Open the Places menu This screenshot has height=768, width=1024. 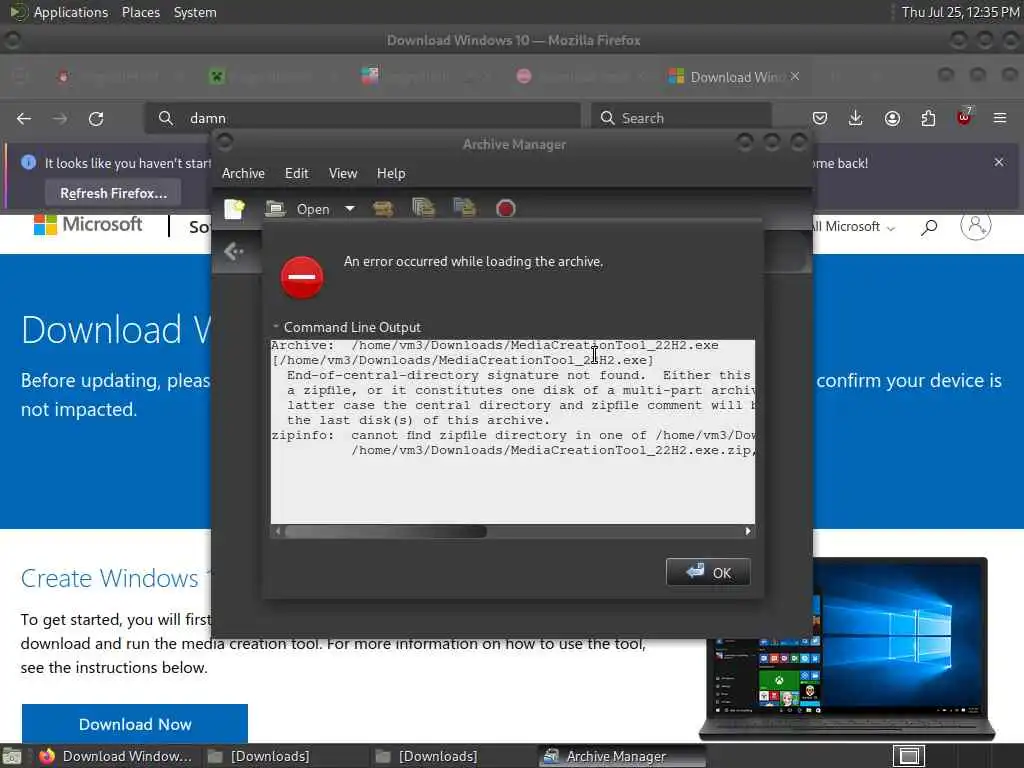coord(140,12)
